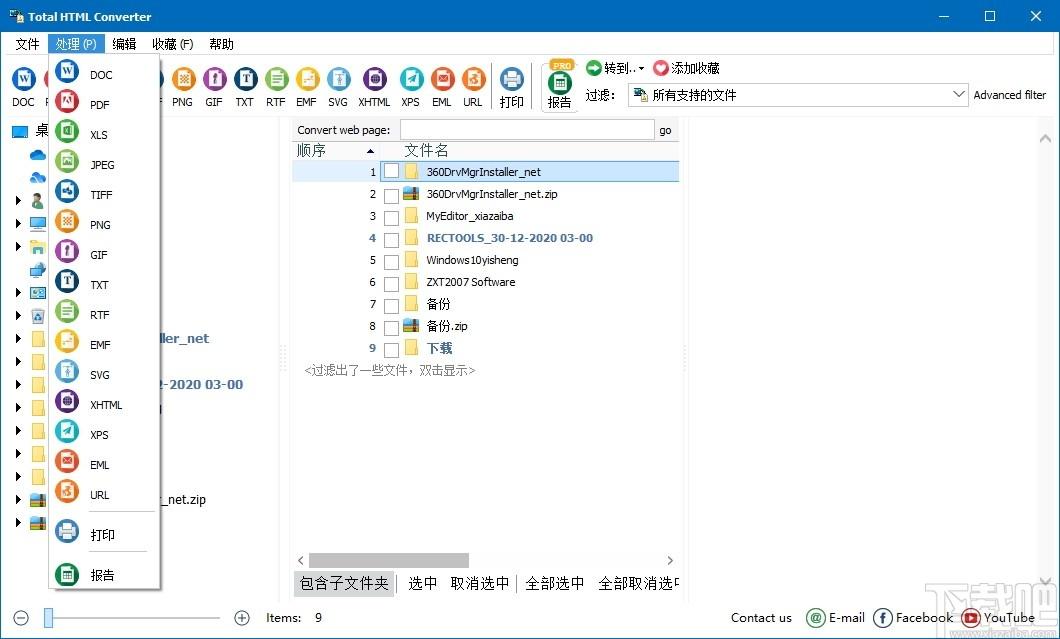Click the RTF toolbar icon

[276, 88]
